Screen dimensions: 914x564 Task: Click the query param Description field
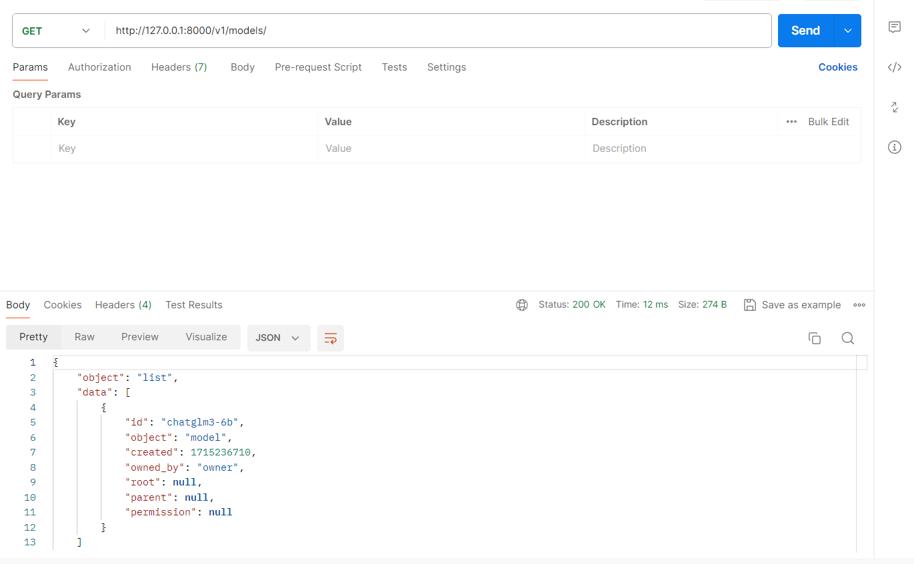(722, 149)
